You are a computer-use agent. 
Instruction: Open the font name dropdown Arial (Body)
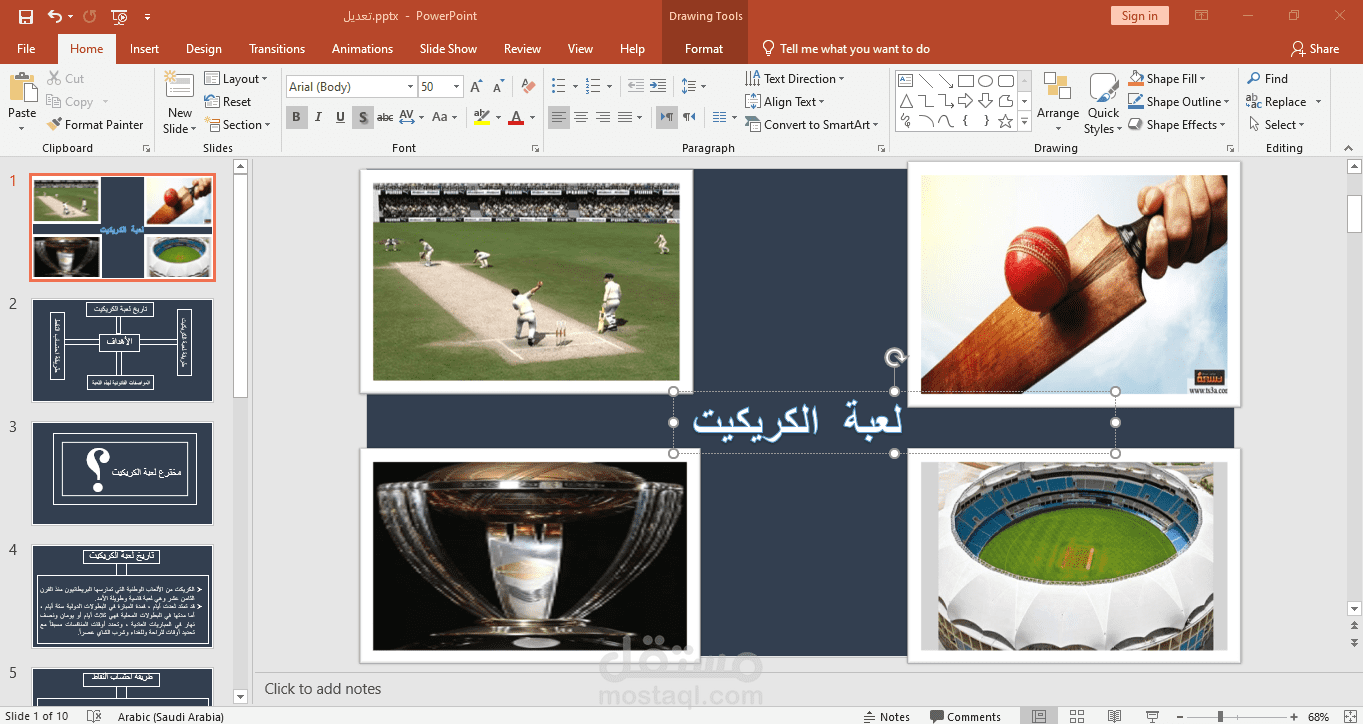410,87
